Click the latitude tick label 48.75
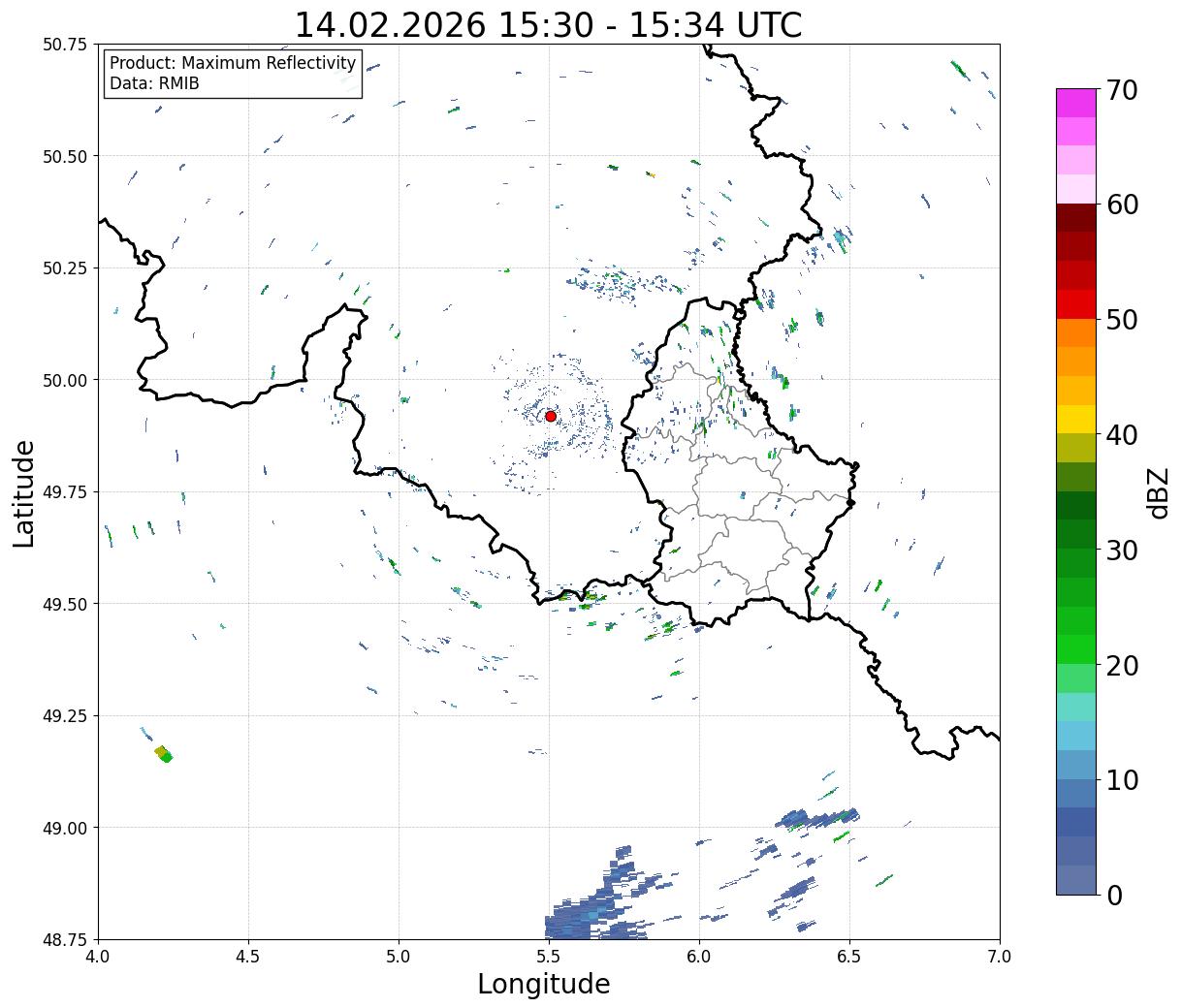 pos(65,939)
